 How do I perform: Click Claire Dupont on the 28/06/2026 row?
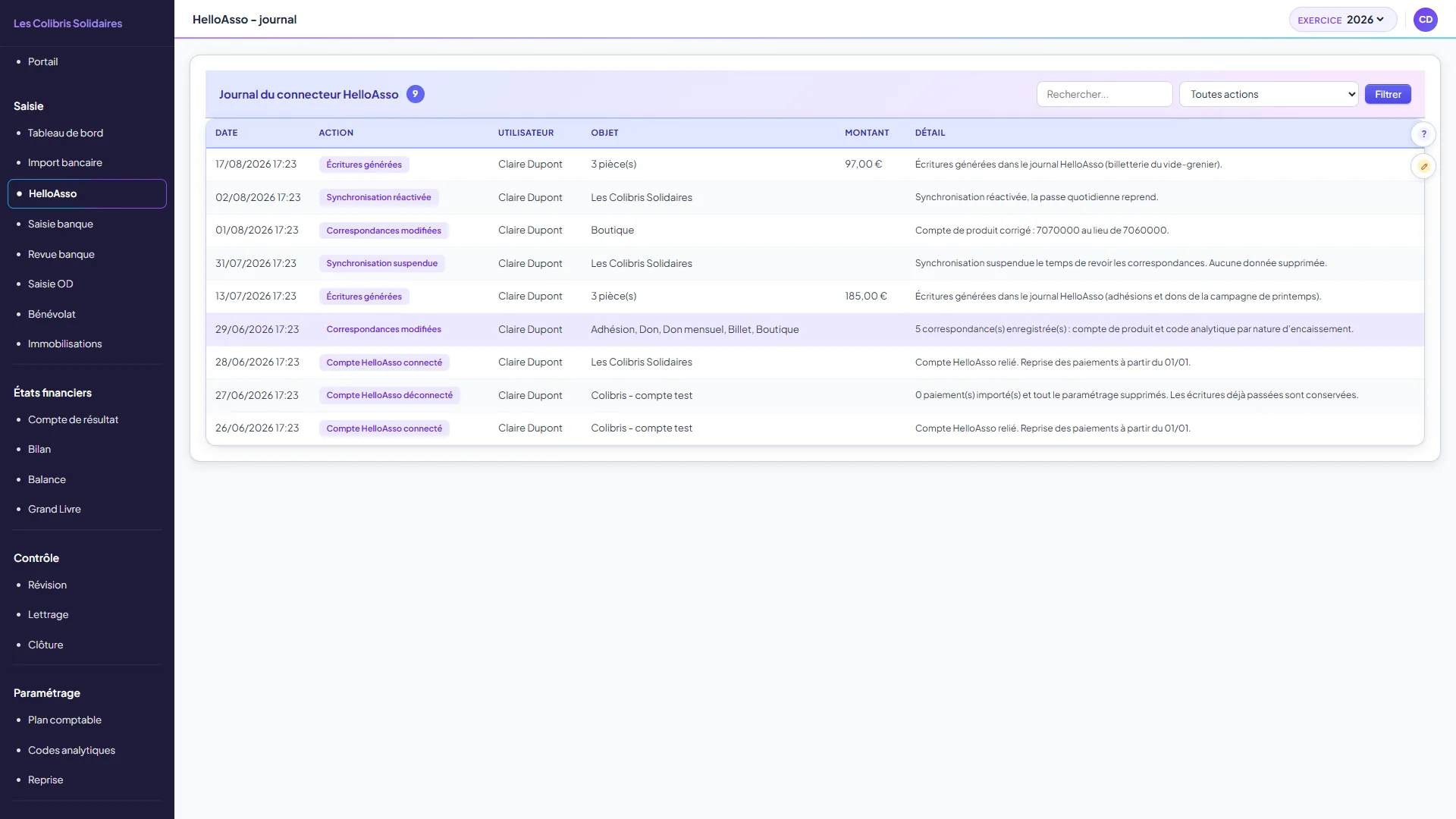(x=530, y=362)
